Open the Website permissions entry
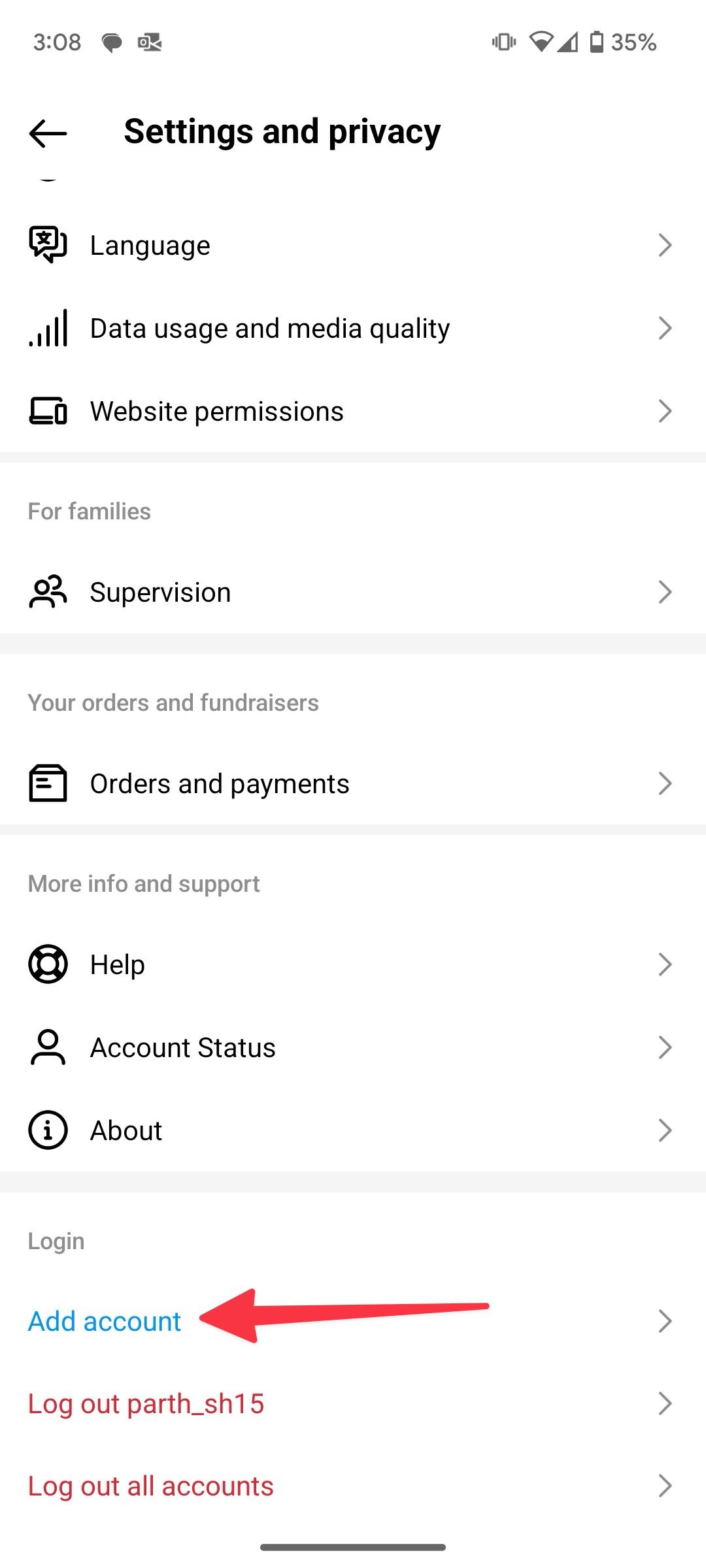Viewport: 706px width, 1568px height. (353, 411)
